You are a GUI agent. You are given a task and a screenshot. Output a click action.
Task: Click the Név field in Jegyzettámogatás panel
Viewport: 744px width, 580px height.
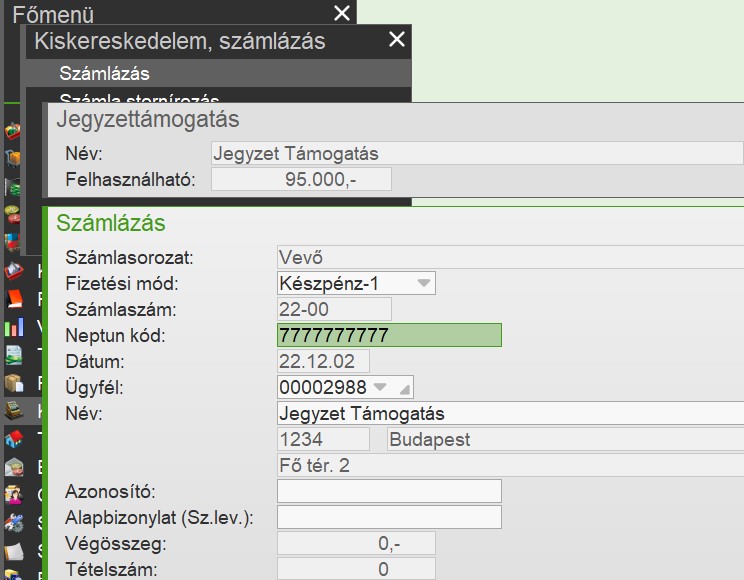tap(477, 153)
